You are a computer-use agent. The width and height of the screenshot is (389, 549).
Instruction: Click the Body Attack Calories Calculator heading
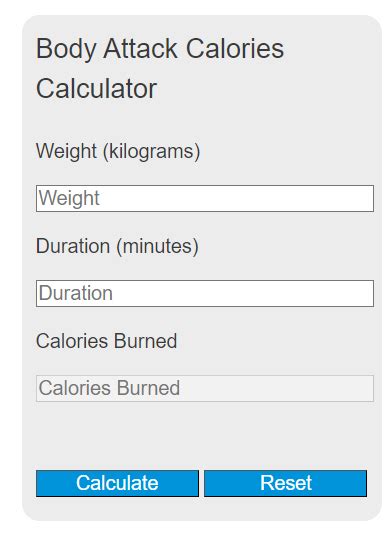click(x=160, y=68)
